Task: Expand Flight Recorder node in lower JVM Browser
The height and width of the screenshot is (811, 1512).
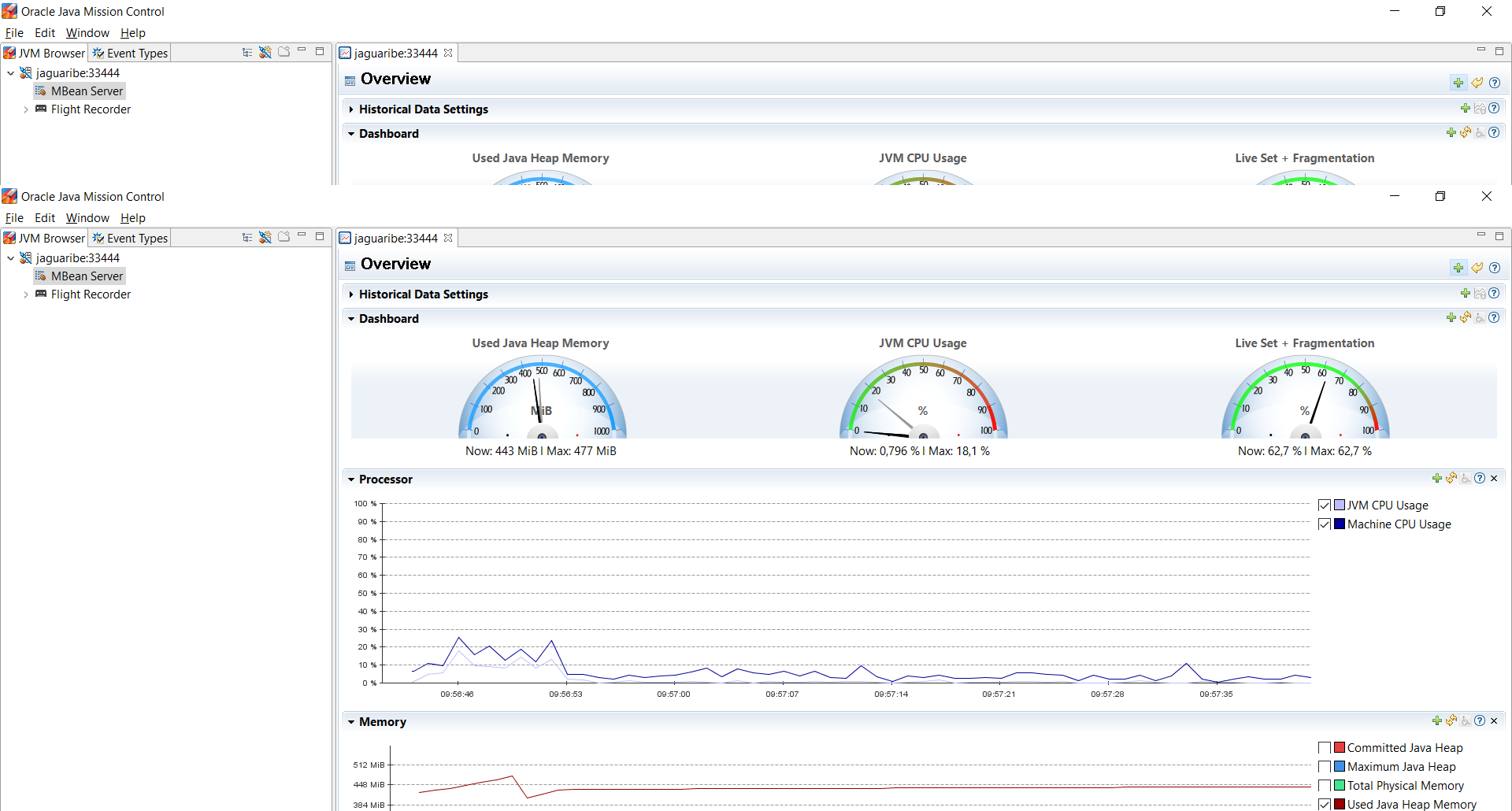Action: pyautogui.click(x=26, y=294)
